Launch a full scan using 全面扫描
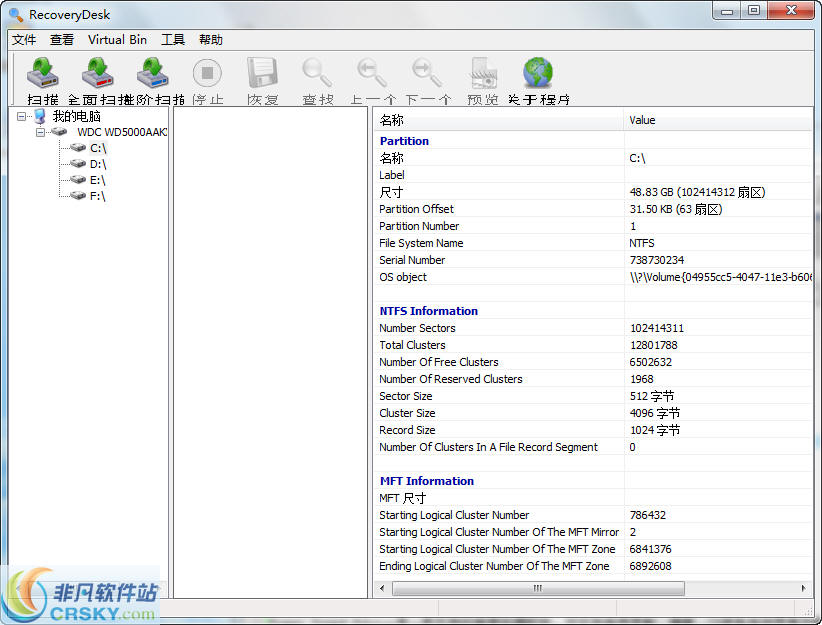822x625 pixels. pos(96,72)
